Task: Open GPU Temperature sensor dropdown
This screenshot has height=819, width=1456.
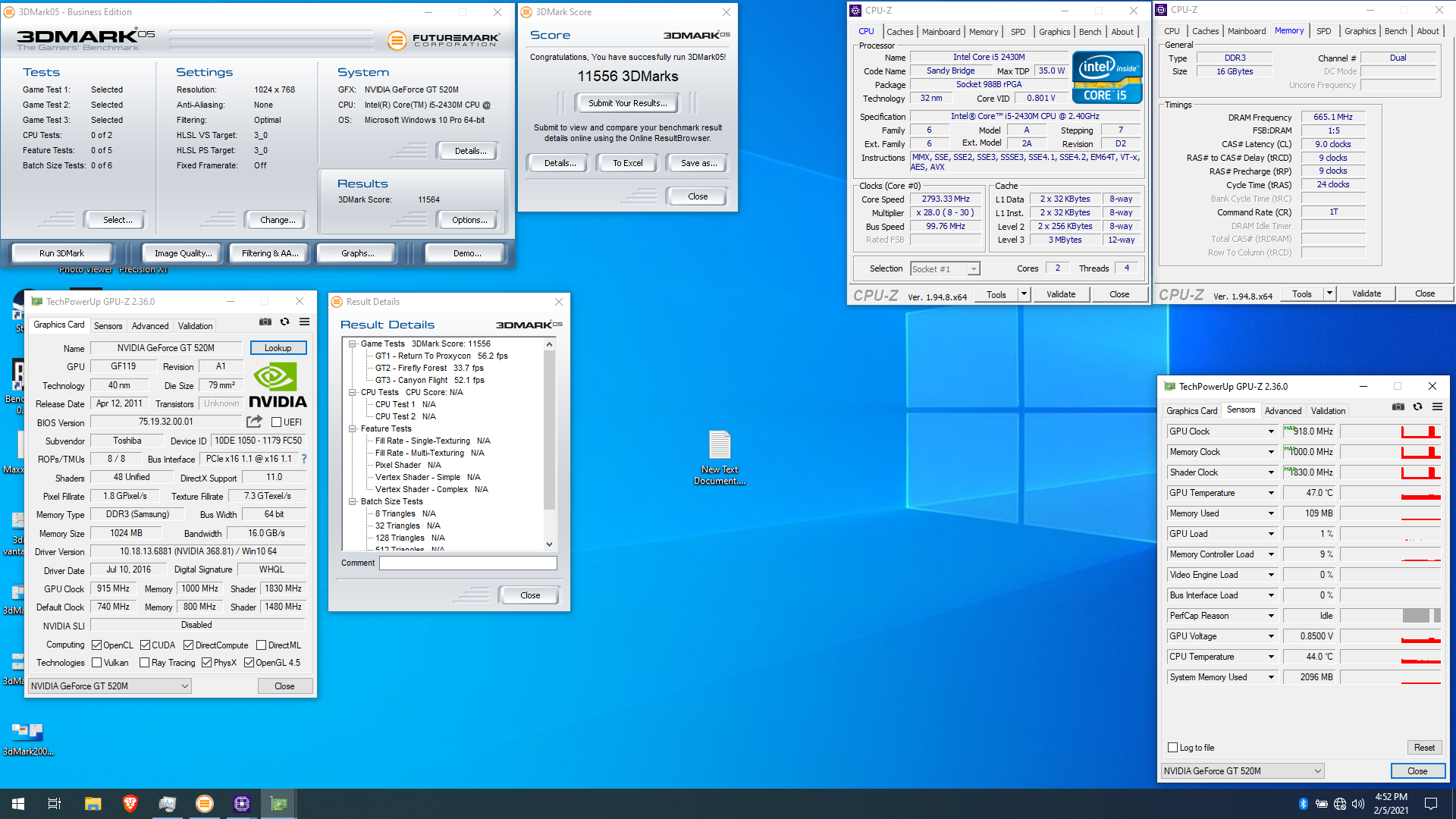Action: pyautogui.click(x=1272, y=493)
